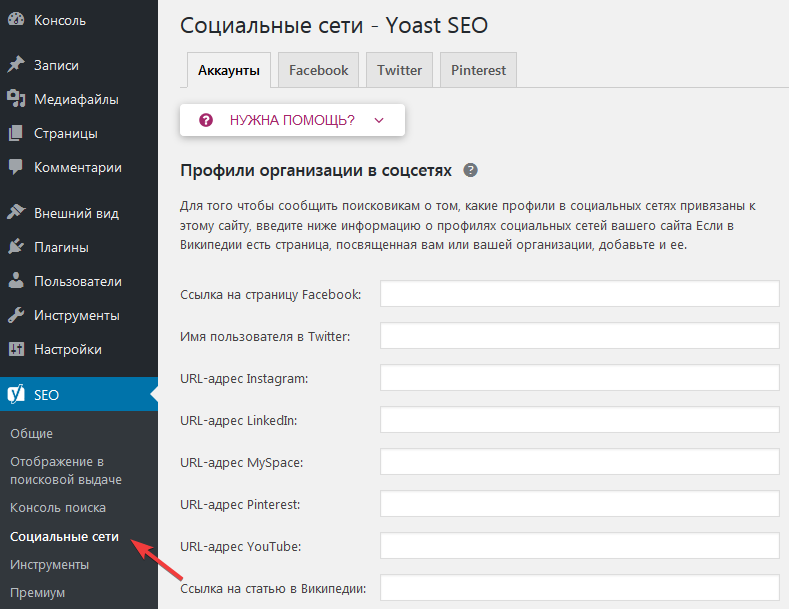Open the Премиум submenu link
789x609 pixels.
pos(37,592)
